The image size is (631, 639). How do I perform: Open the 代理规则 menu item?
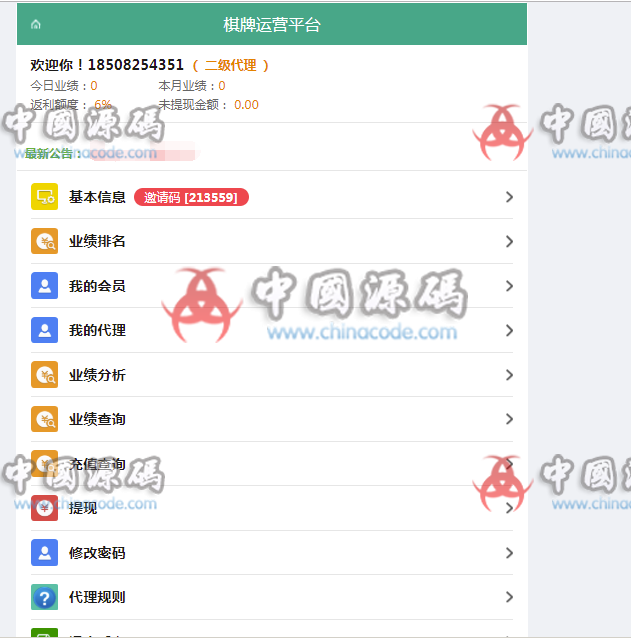click(x=272, y=597)
